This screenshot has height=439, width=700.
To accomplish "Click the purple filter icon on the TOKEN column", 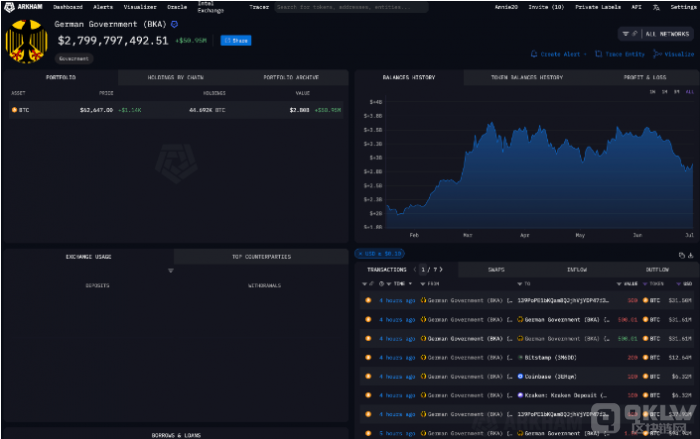I will (645, 284).
